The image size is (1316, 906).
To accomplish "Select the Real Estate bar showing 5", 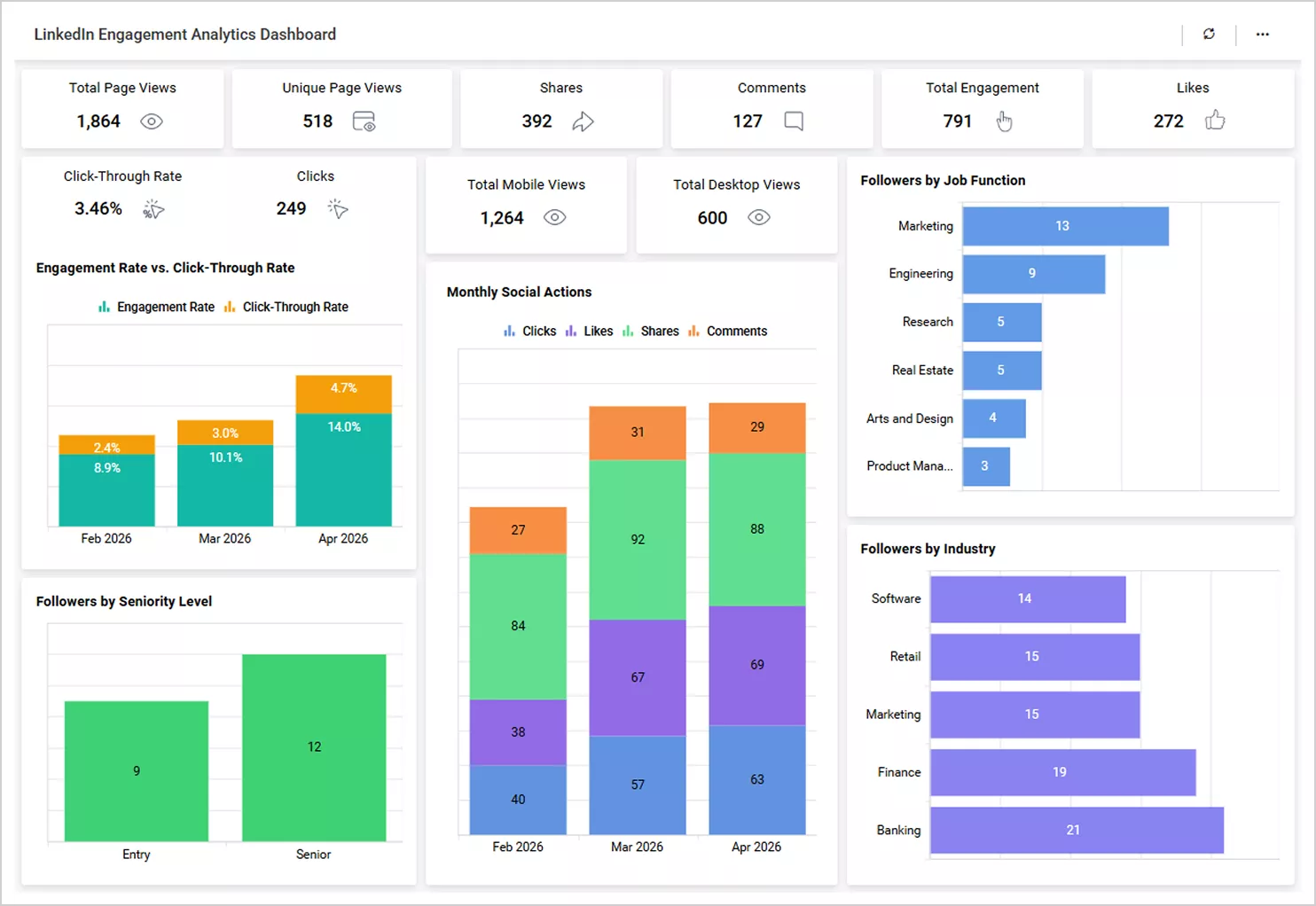I will 1002,371.
